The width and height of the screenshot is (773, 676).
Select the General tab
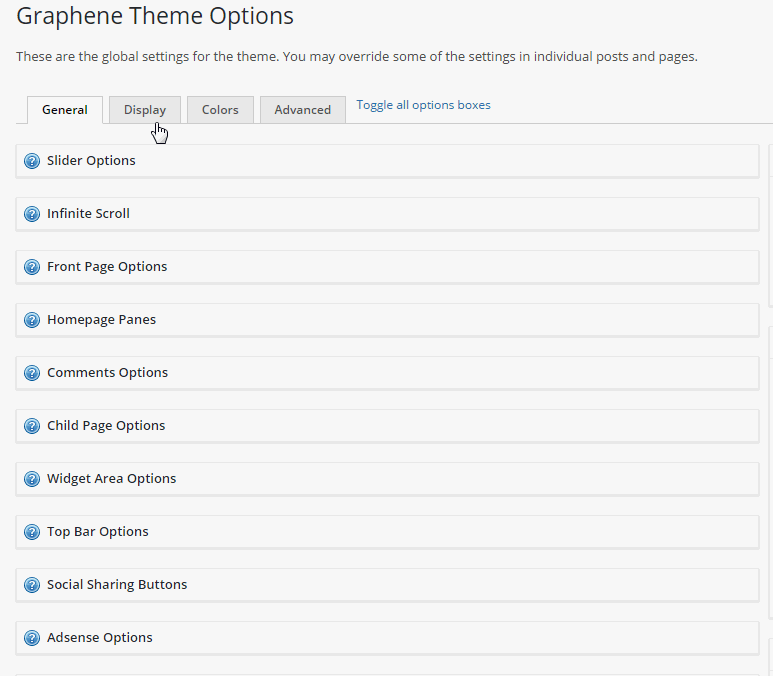pos(65,110)
